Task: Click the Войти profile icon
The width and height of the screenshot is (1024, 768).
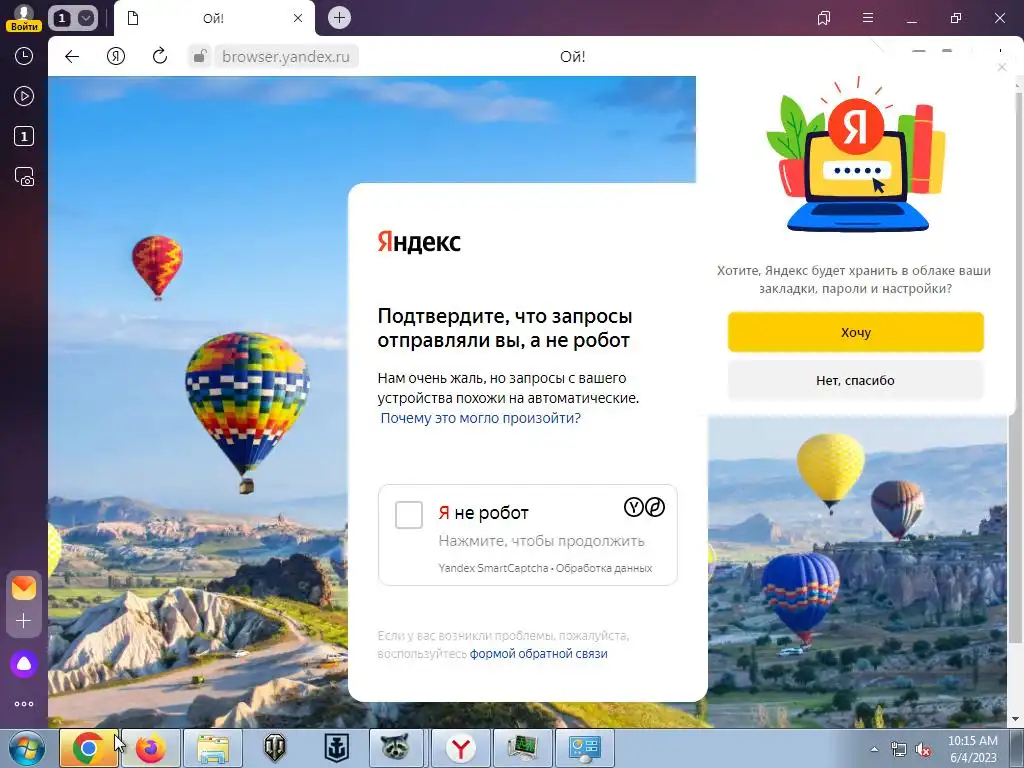Action: (x=24, y=18)
